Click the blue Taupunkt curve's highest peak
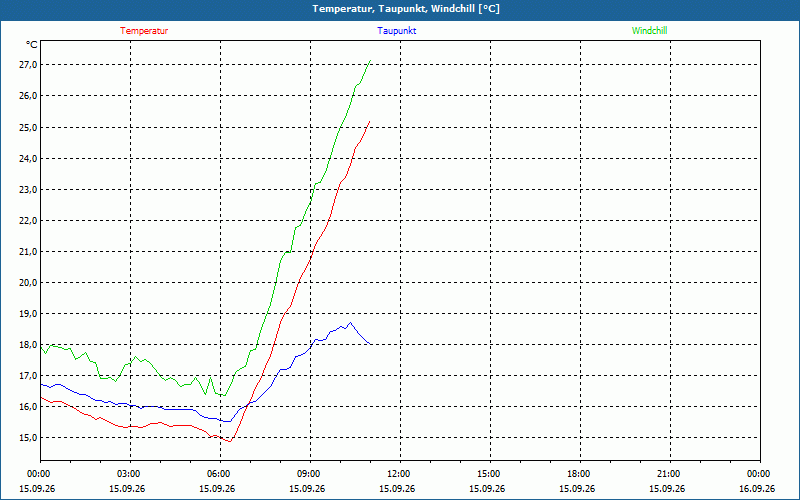This screenshot has width=800, height=500. click(x=350, y=322)
